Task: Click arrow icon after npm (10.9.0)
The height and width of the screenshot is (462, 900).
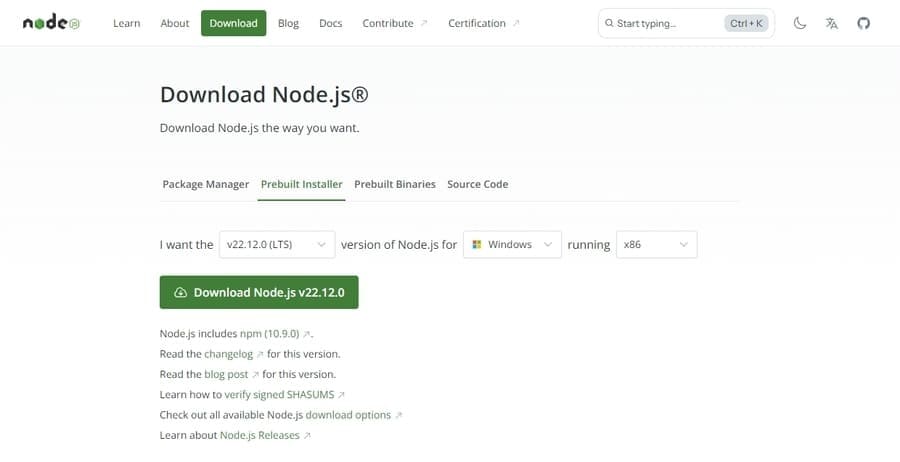Action: (307, 334)
